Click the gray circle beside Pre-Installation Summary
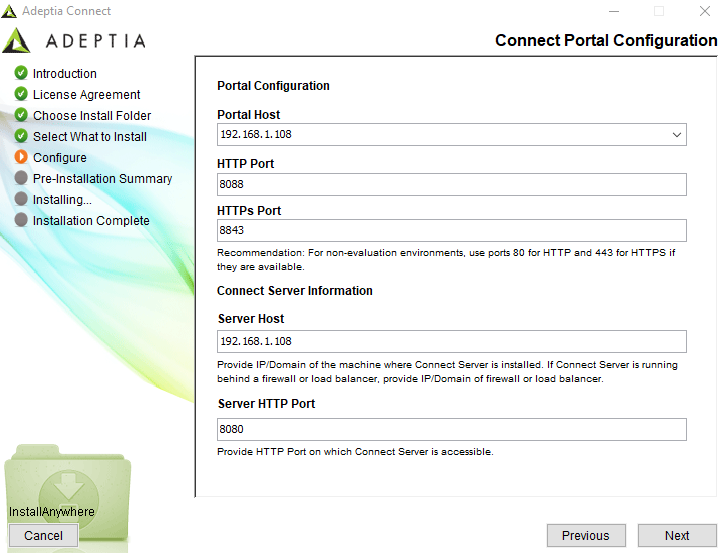 [x=21, y=177]
